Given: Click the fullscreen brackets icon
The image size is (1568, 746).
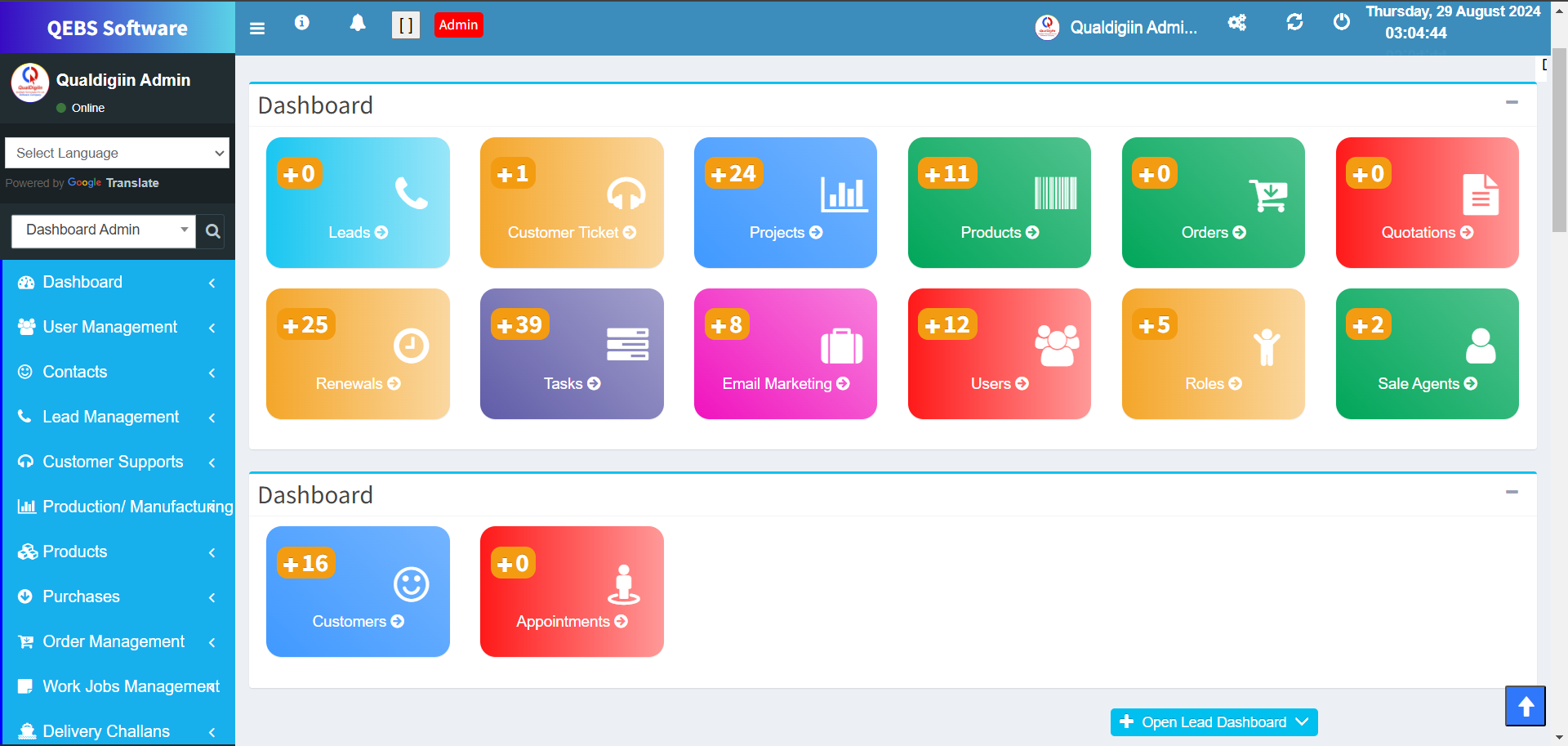Looking at the screenshot, I should pos(406,25).
